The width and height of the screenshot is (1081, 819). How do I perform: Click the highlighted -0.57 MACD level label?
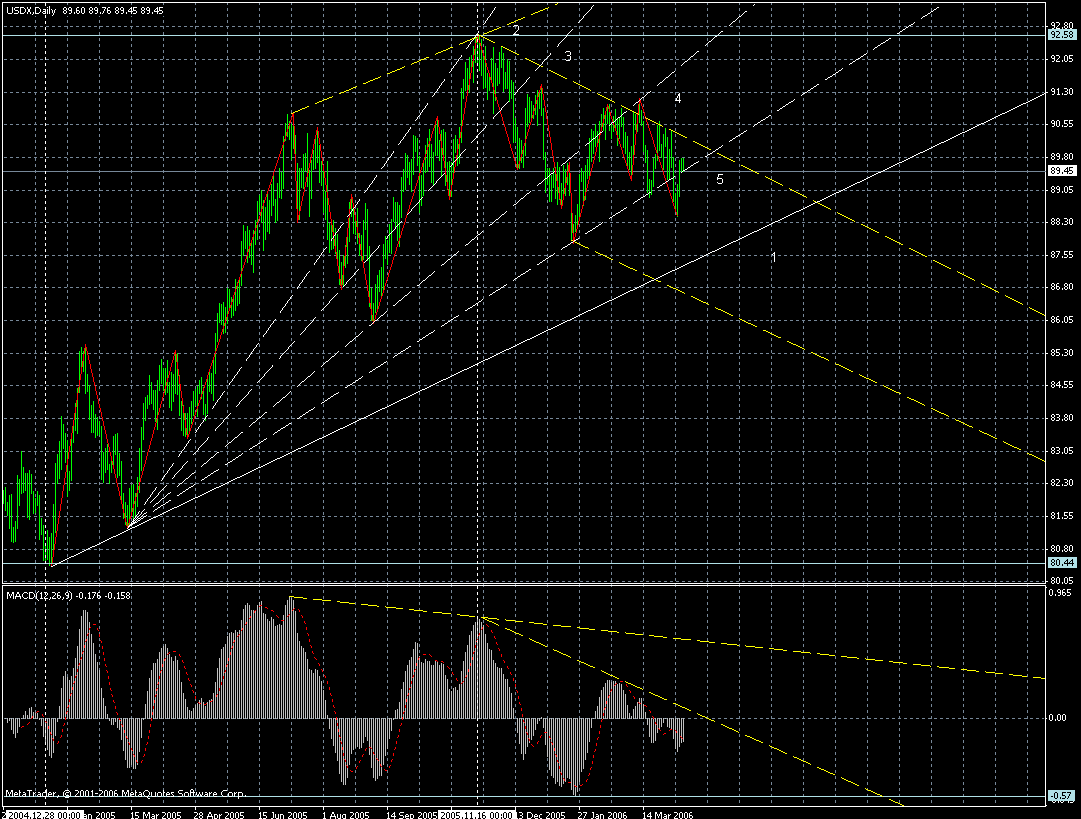1062,796
